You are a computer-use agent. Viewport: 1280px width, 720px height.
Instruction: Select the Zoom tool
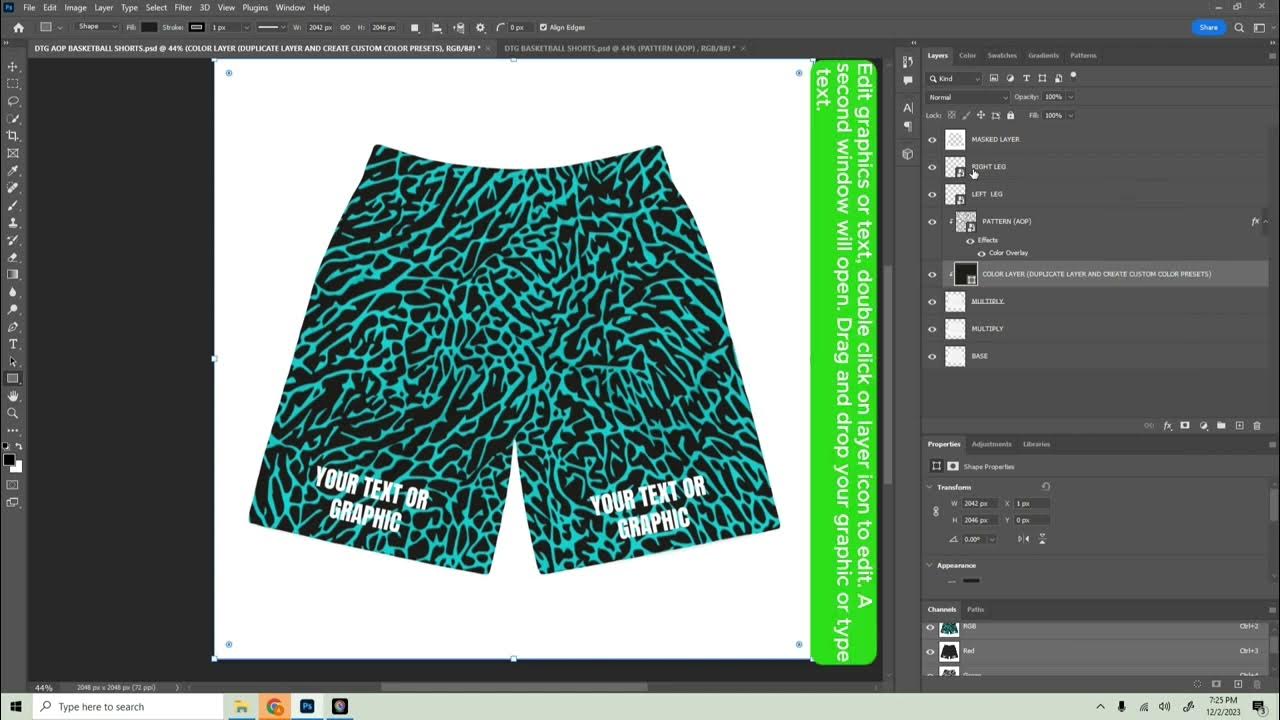click(13, 413)
